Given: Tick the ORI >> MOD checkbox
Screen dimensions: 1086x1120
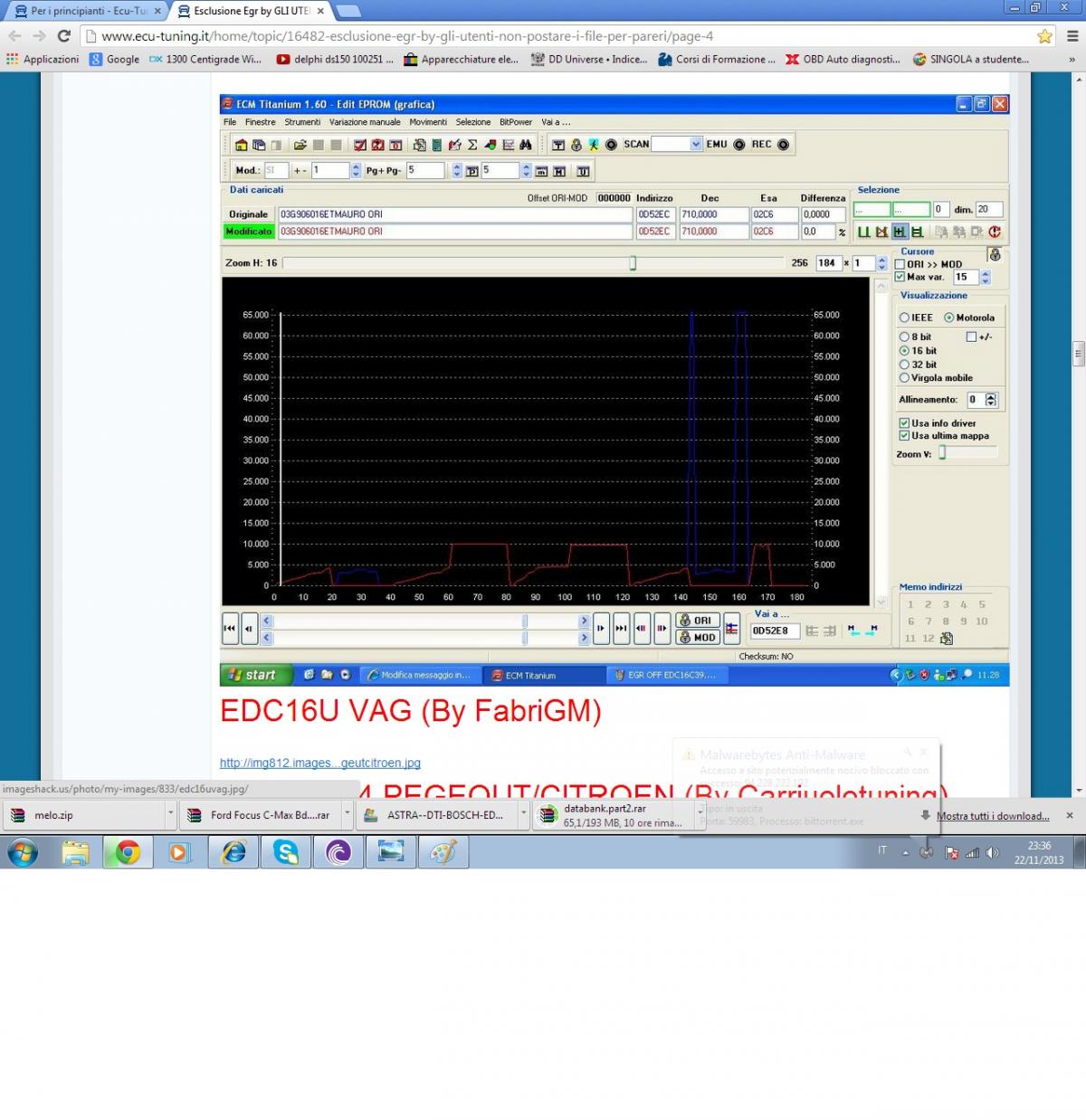Looking at the screenshot, I should pos(900,264).
